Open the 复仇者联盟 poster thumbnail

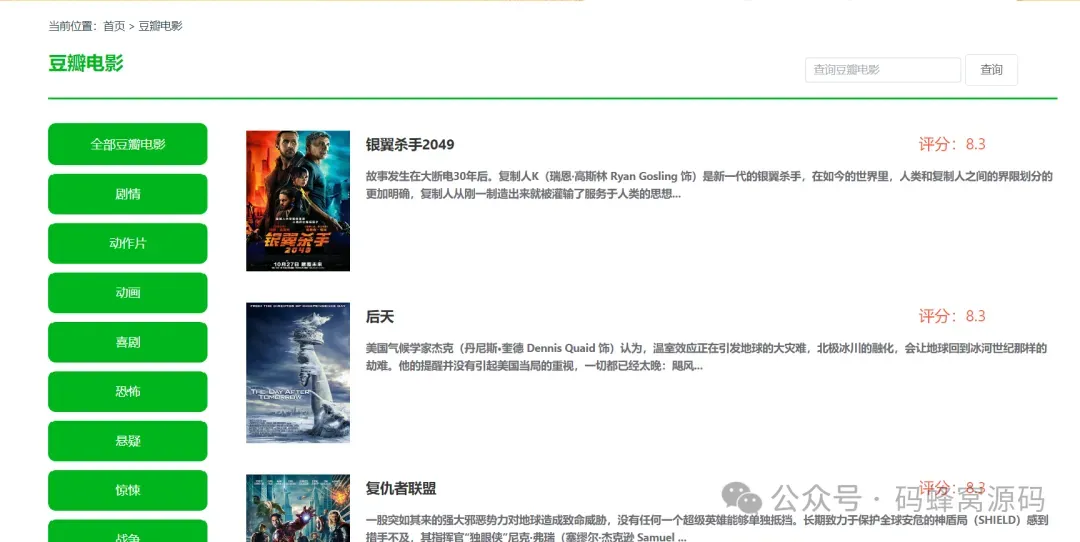298,508
